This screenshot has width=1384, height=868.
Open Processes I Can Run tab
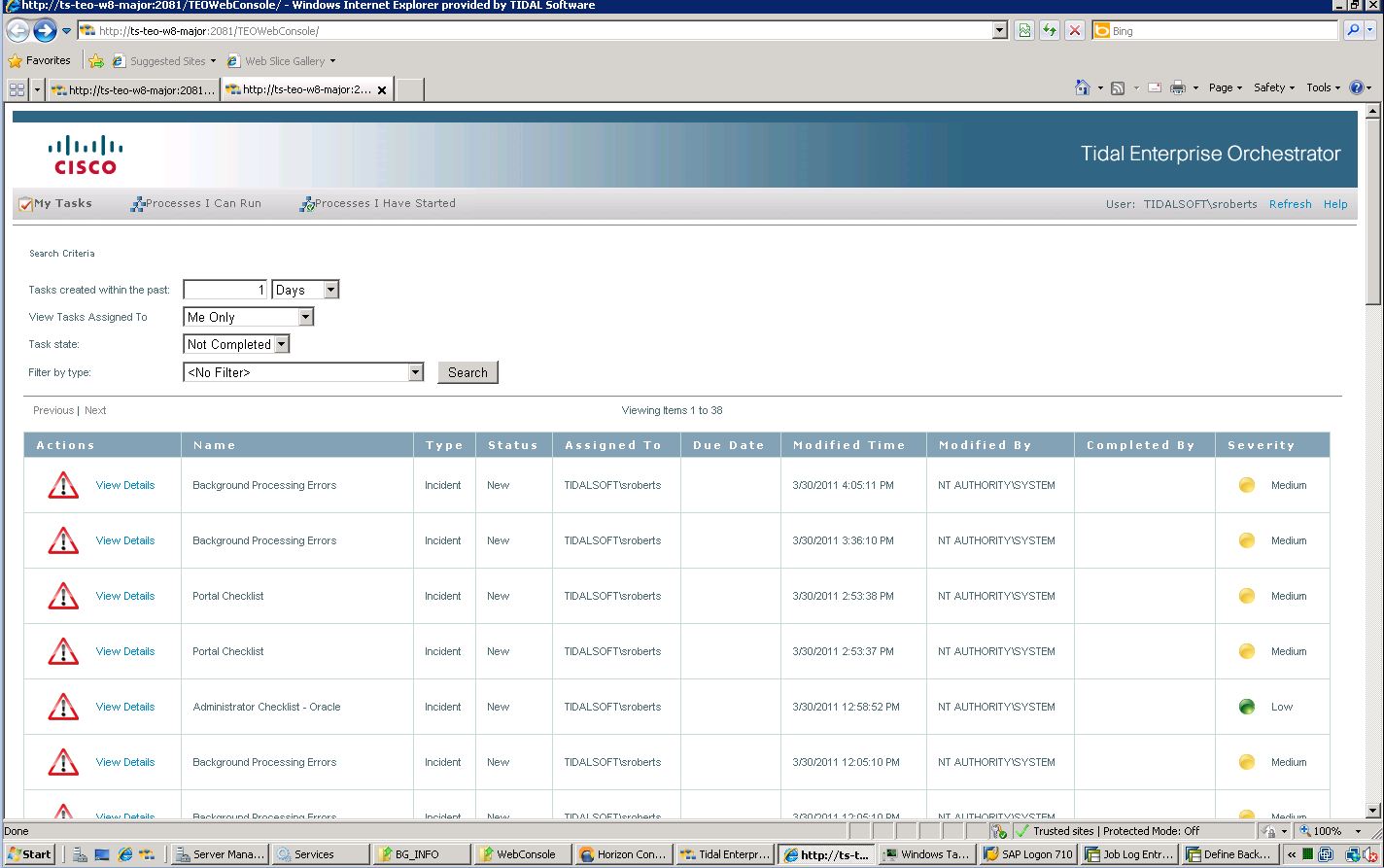(x=195, y=203)
